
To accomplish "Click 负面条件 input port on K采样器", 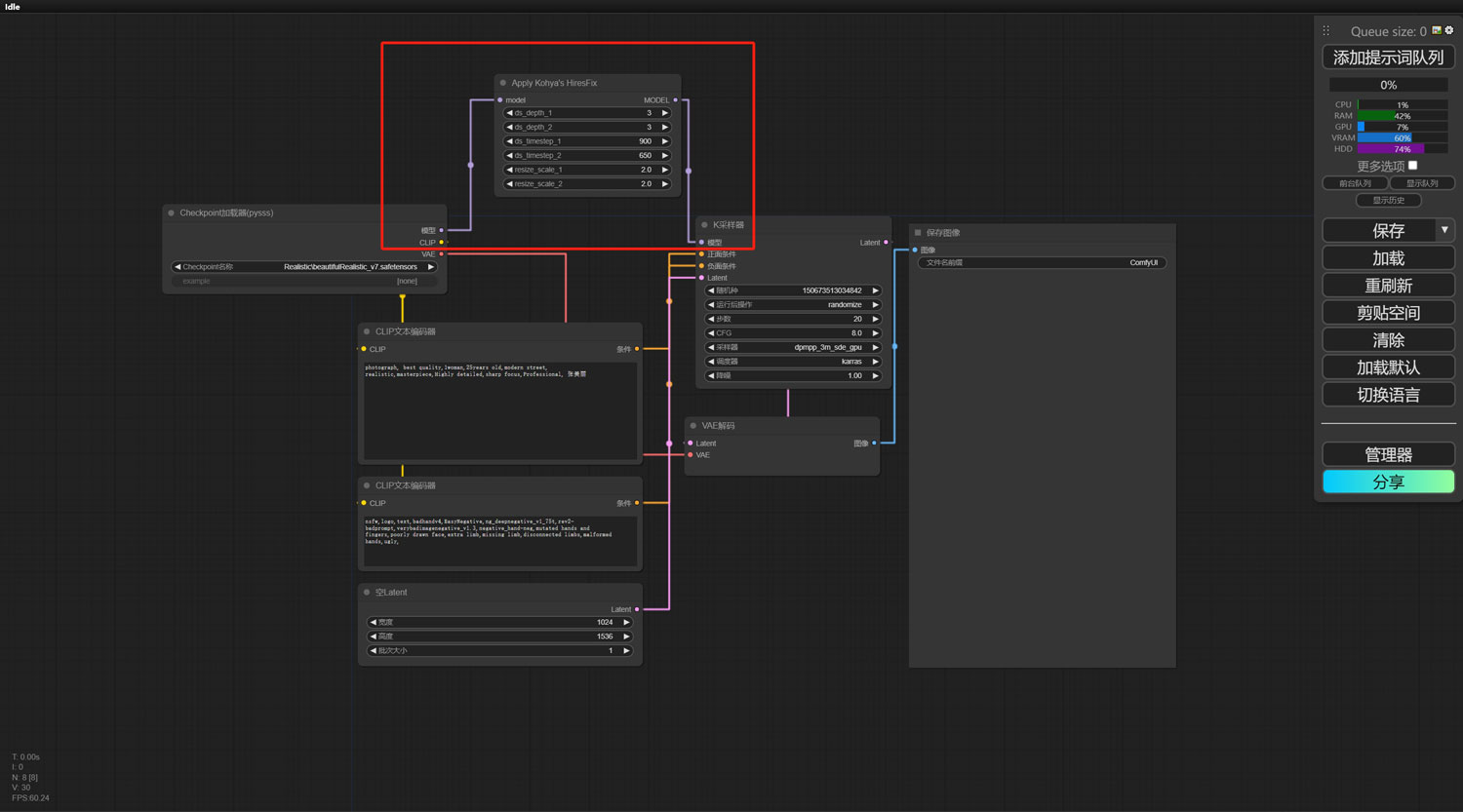I will click(701, 266).
